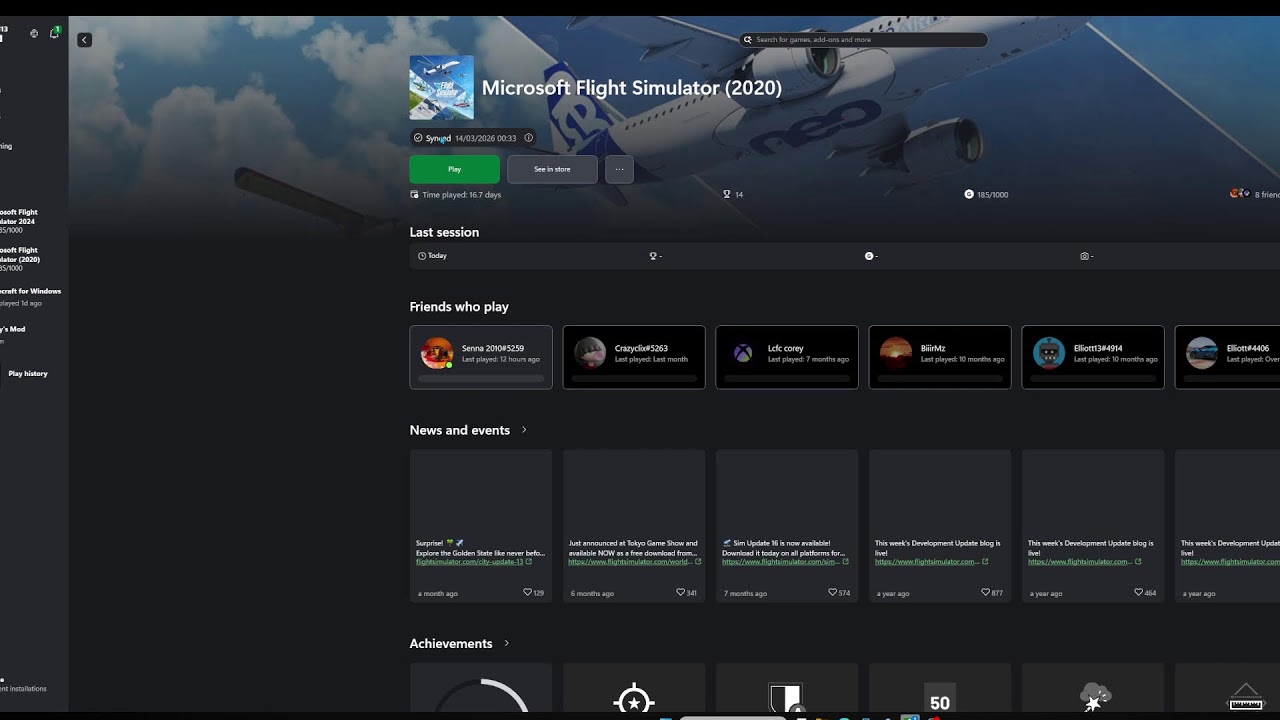Open the flightsimulator.com/city-update-13 link
The width and height of the screenshot is (1280, 720).
tap(470, 562)
